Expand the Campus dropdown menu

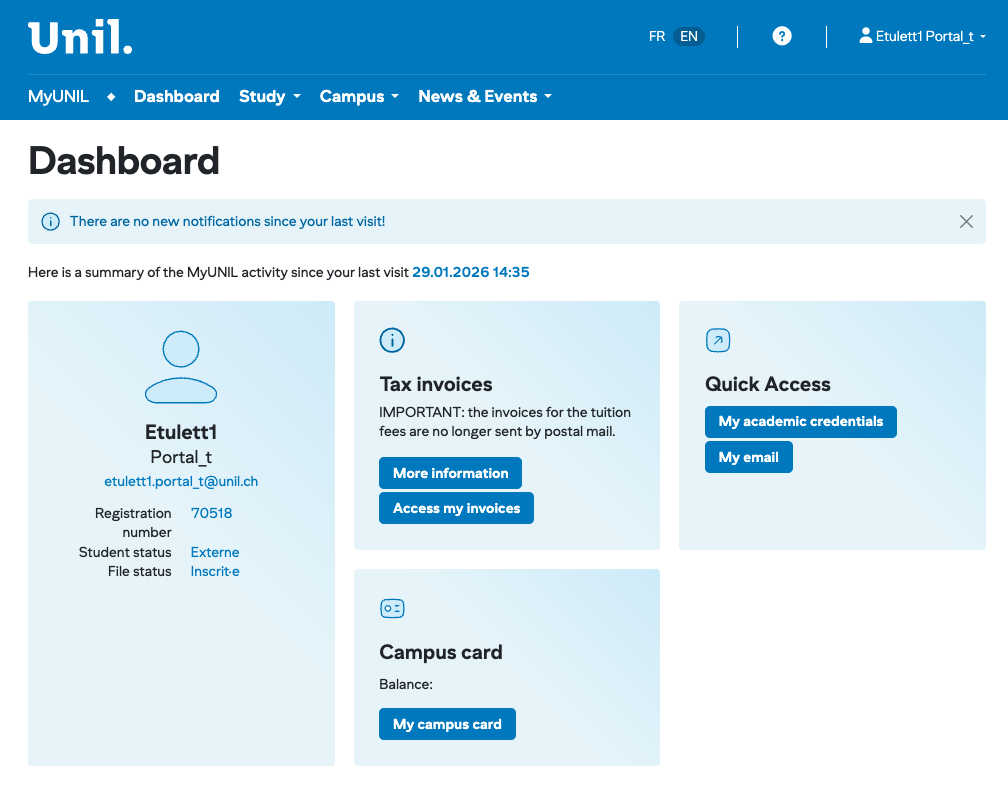tap(358, 97)
